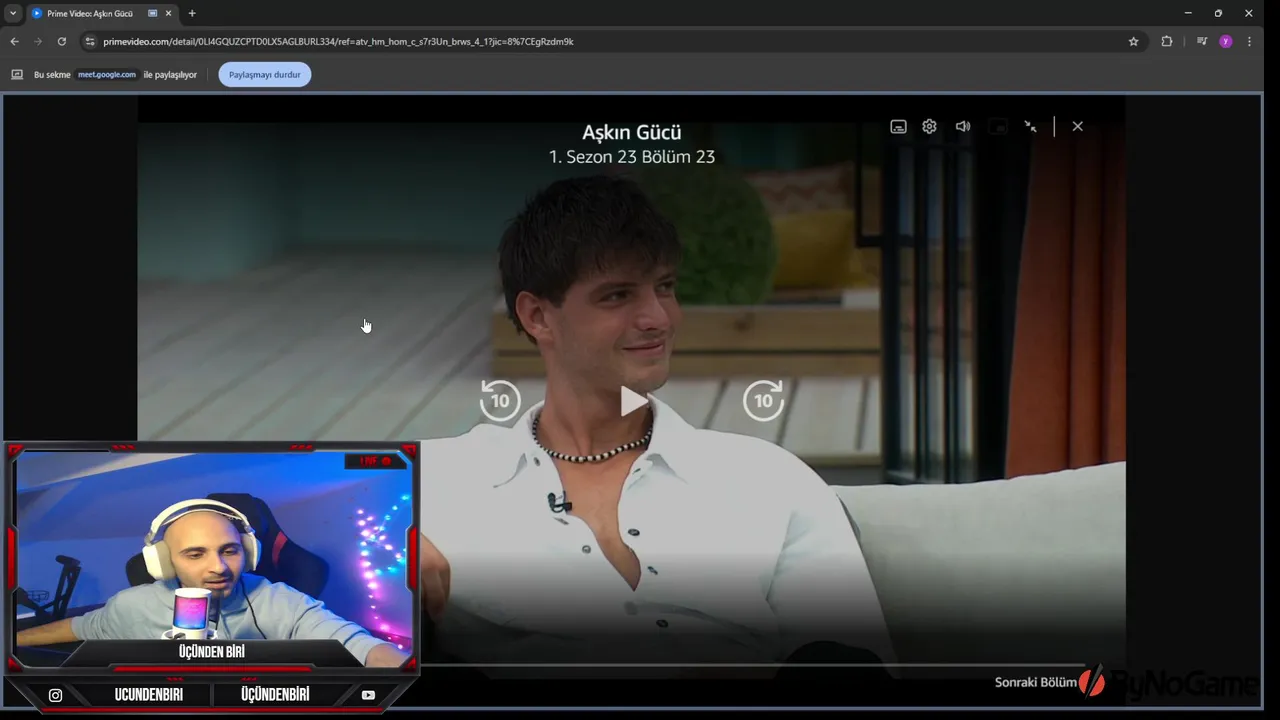This screenshot has width=1280, height=720.
Task: Open the Chrome three-dot menu
Action: pos(1249,41)
